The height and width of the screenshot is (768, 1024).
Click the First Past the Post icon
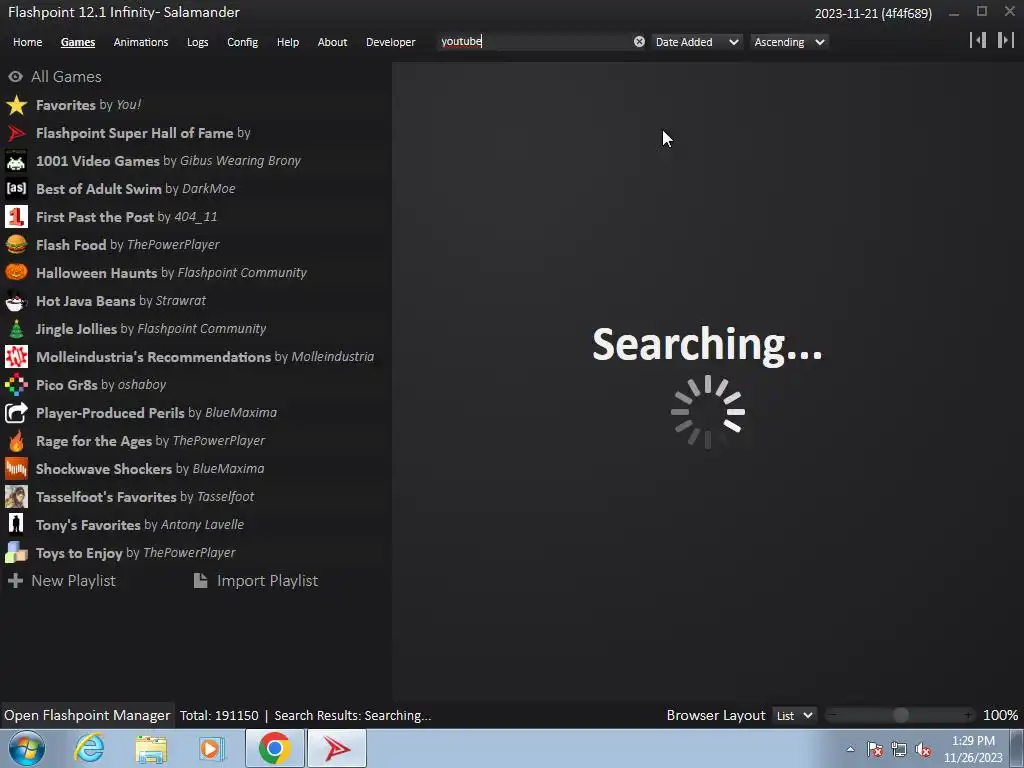point(16,217)
